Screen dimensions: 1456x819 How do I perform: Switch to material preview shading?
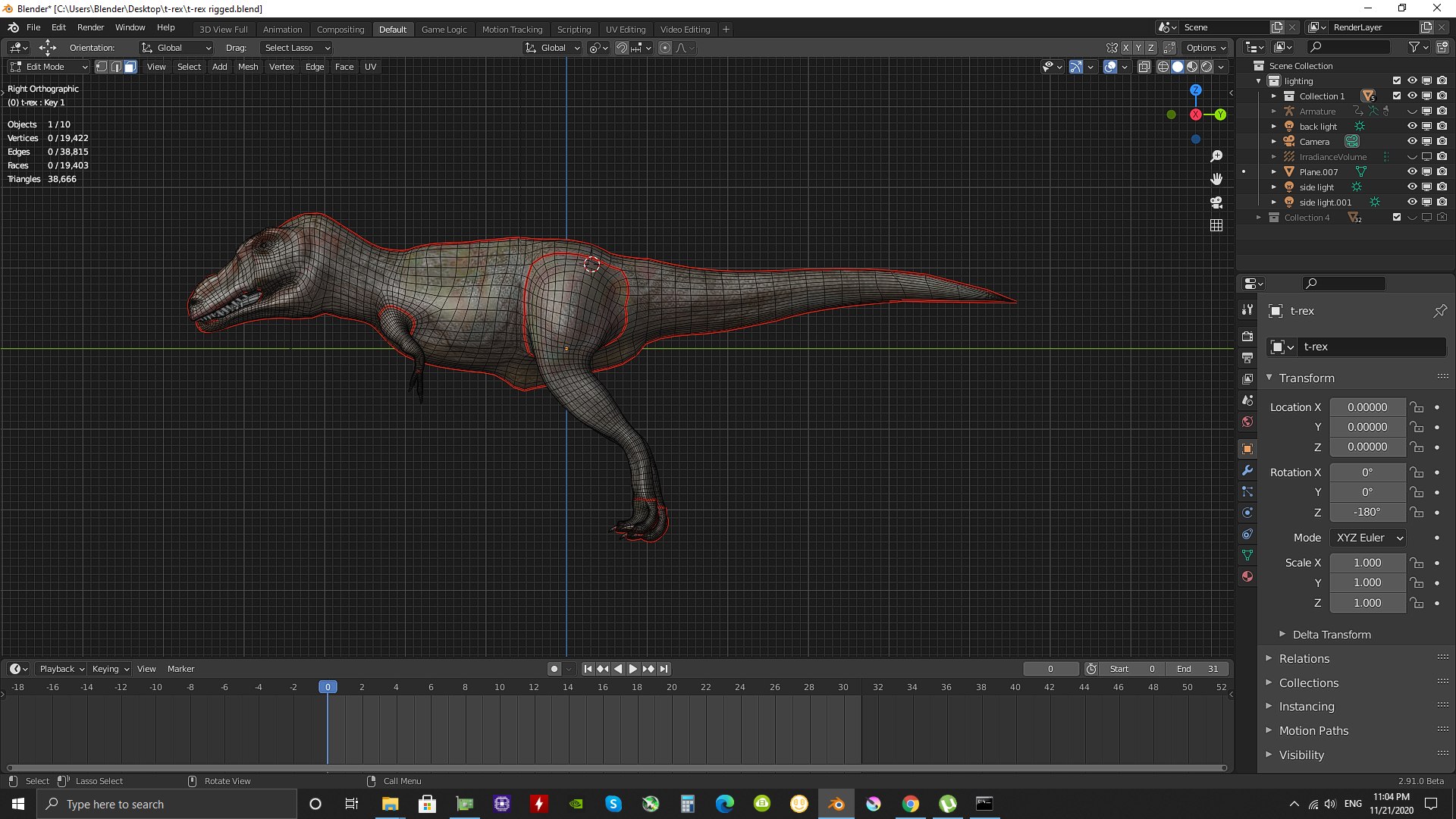coord(1192,67)
